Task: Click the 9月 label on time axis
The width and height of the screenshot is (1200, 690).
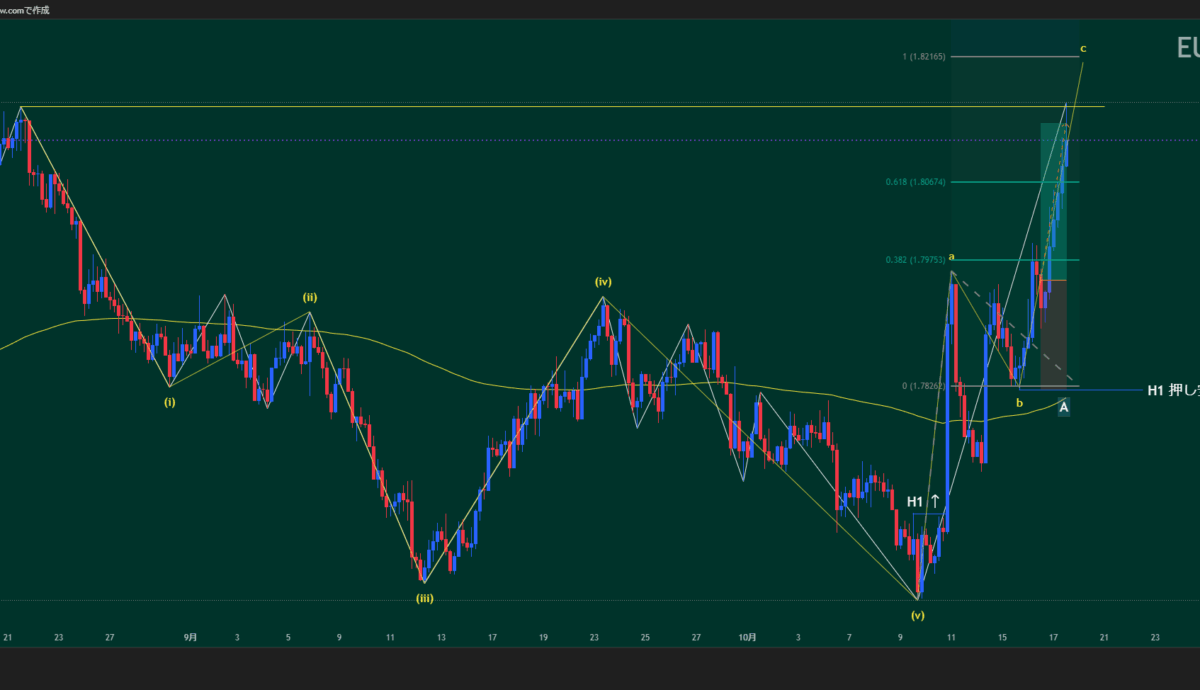Action: coord(190,637)
